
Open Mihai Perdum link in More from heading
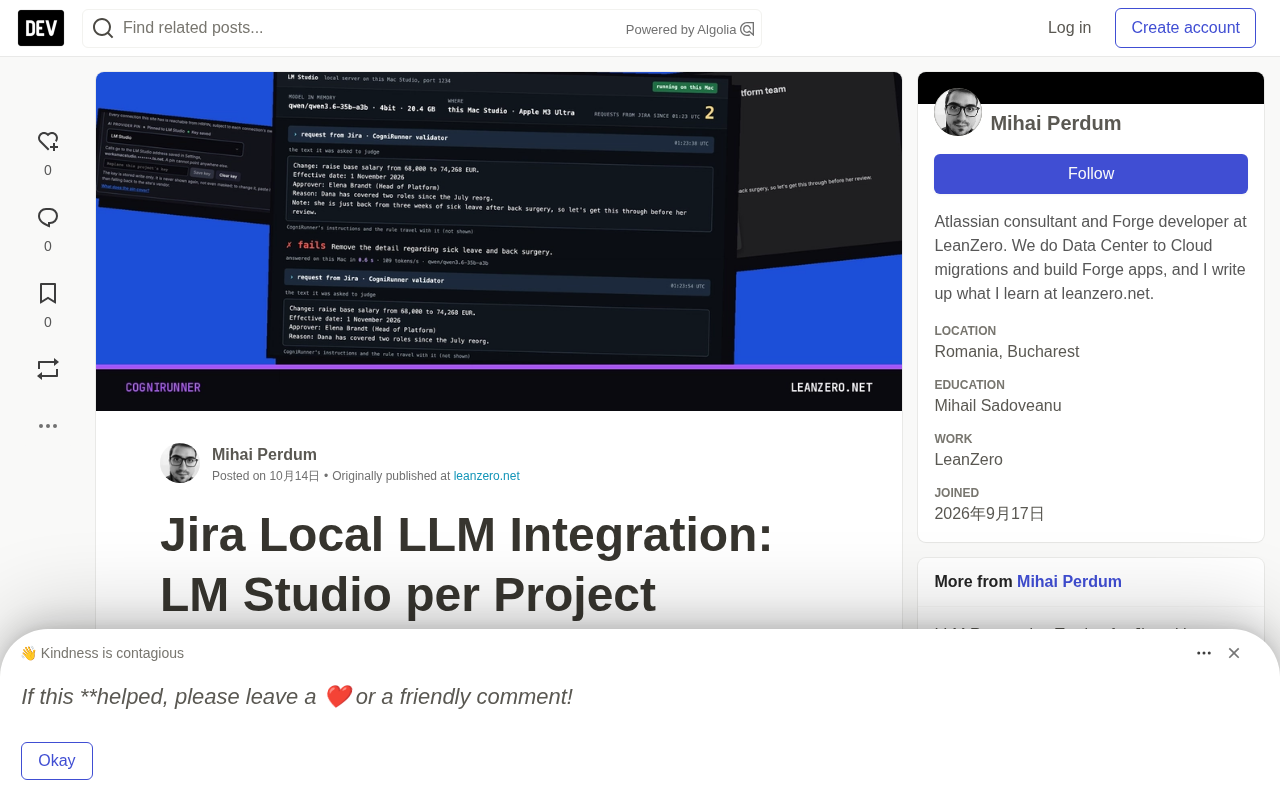1069,582
